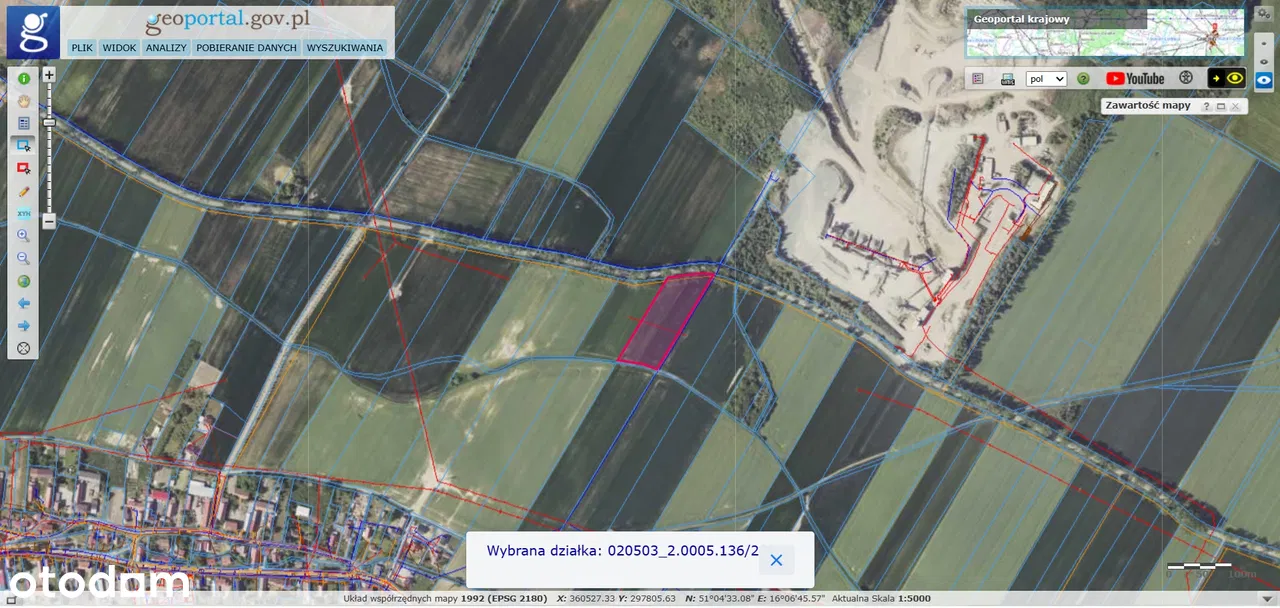
Task: Click the zoom slider handle
Action: pos(49,122)
